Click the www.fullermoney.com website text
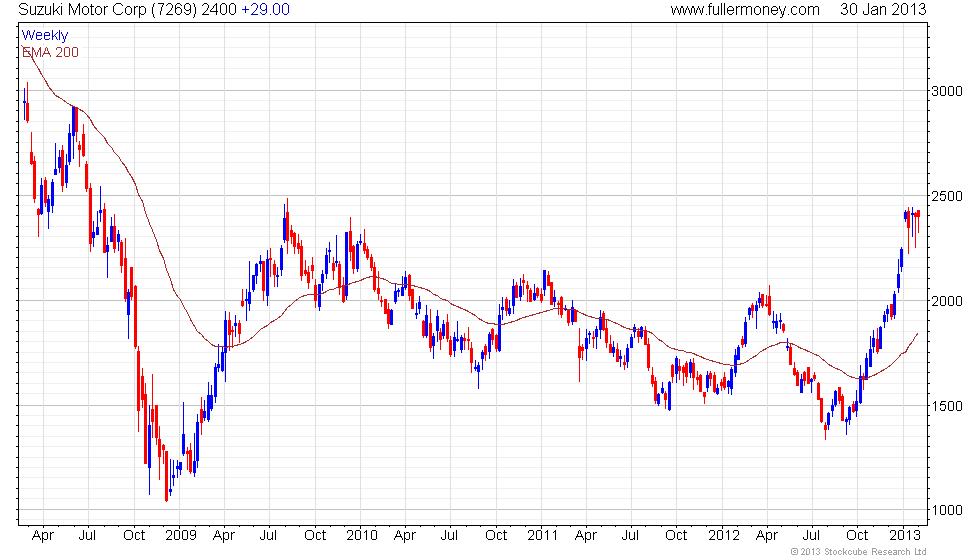Viewport: 980px width, 560px height. (x=745, y=10)
